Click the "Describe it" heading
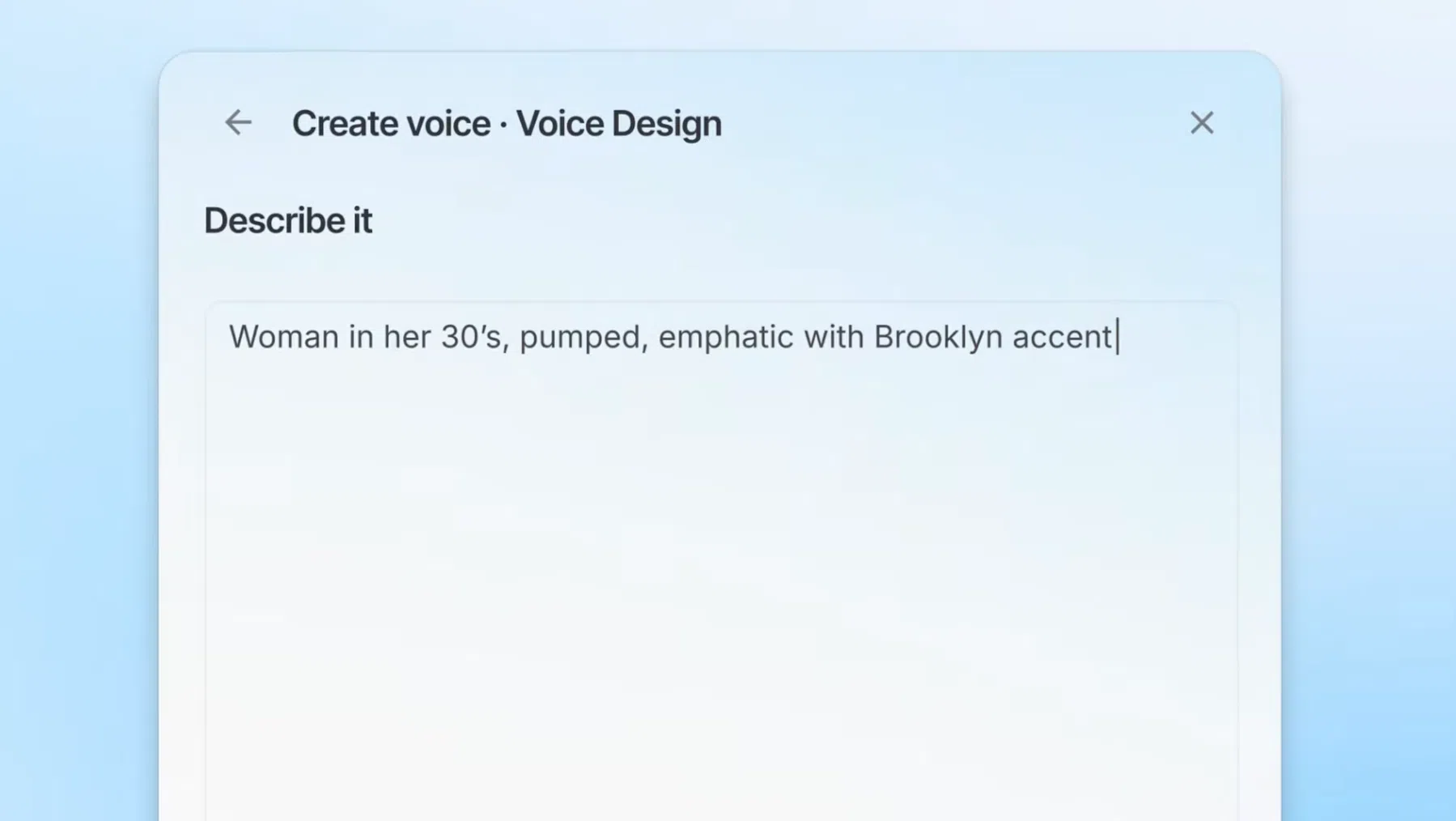1456x821 pixels. click(288, 221)
